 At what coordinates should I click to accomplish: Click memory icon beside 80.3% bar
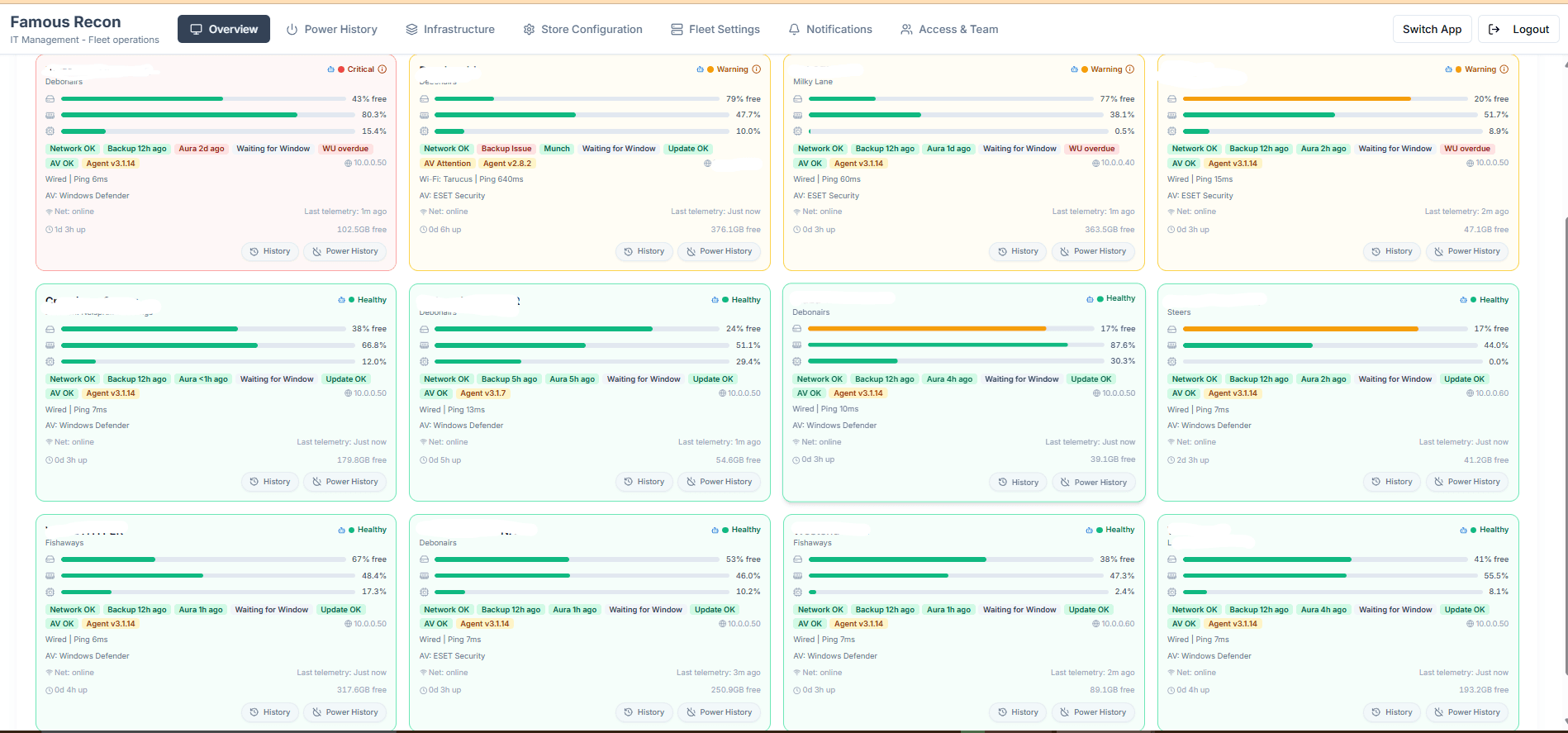click(50, 115)
